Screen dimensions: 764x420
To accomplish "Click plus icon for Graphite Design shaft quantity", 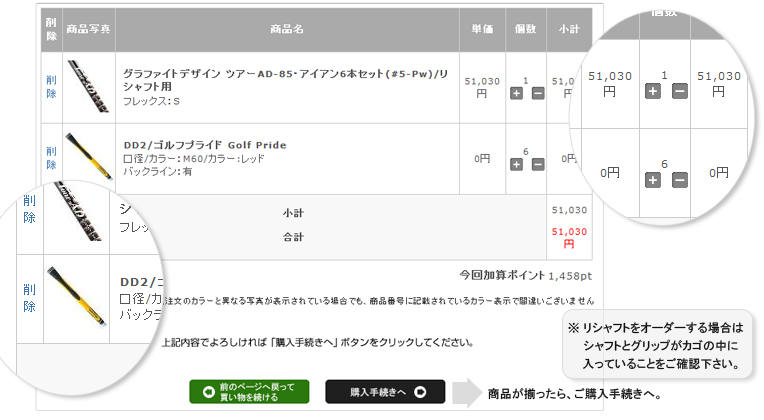I will [516, 93].
